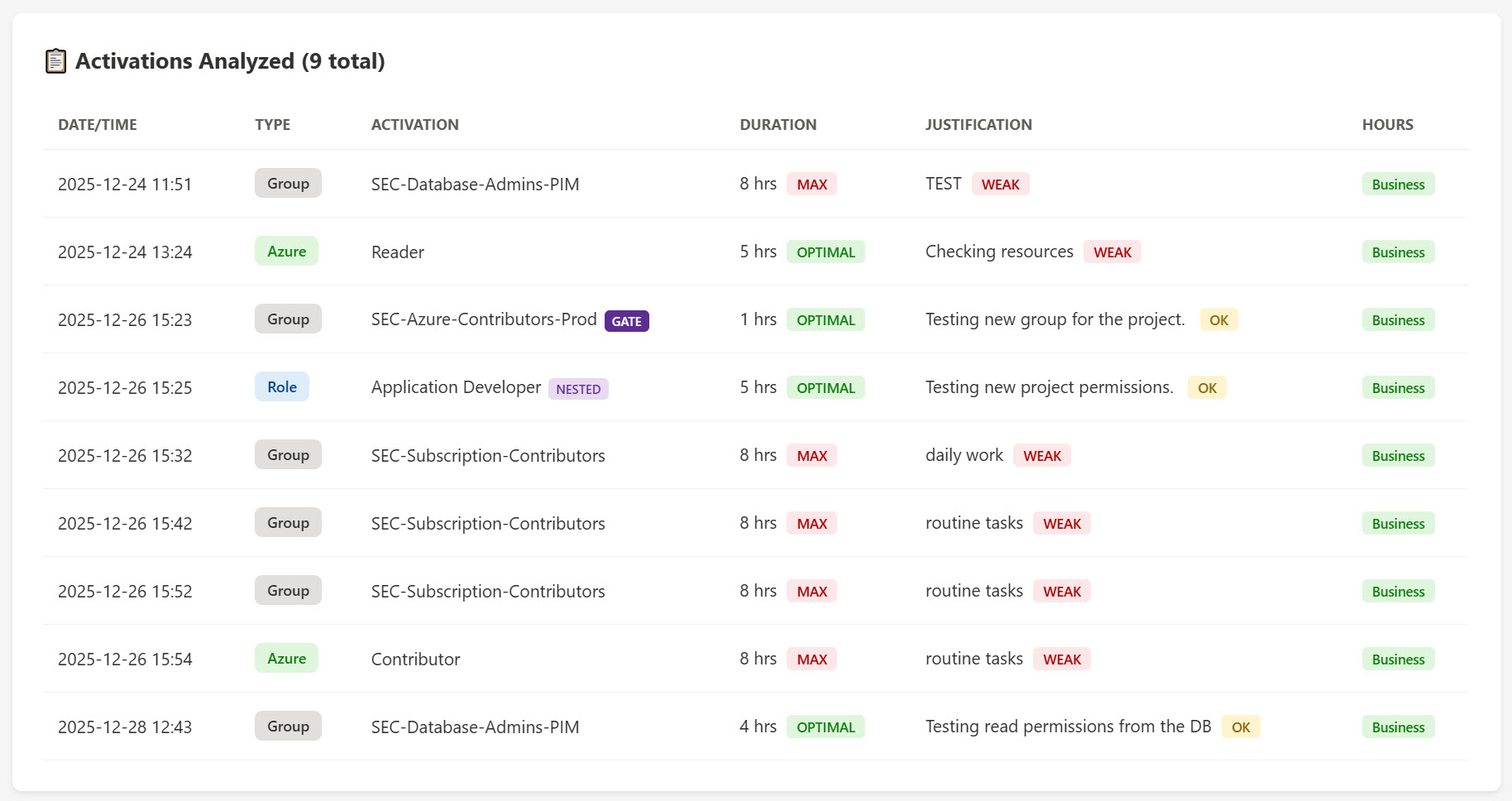Sort by the DATE/TIME column header

click(98, 125)
